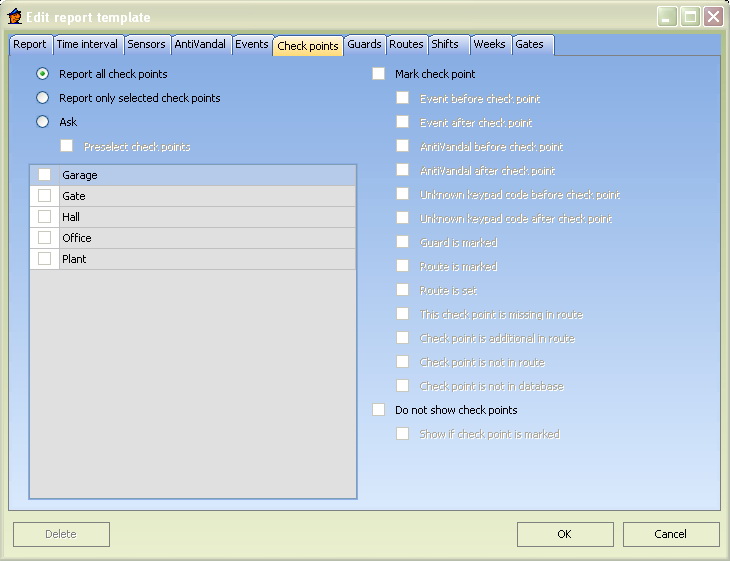Check the Garage check point box
This screenshot has width=730, height=561.
point(44,175)
